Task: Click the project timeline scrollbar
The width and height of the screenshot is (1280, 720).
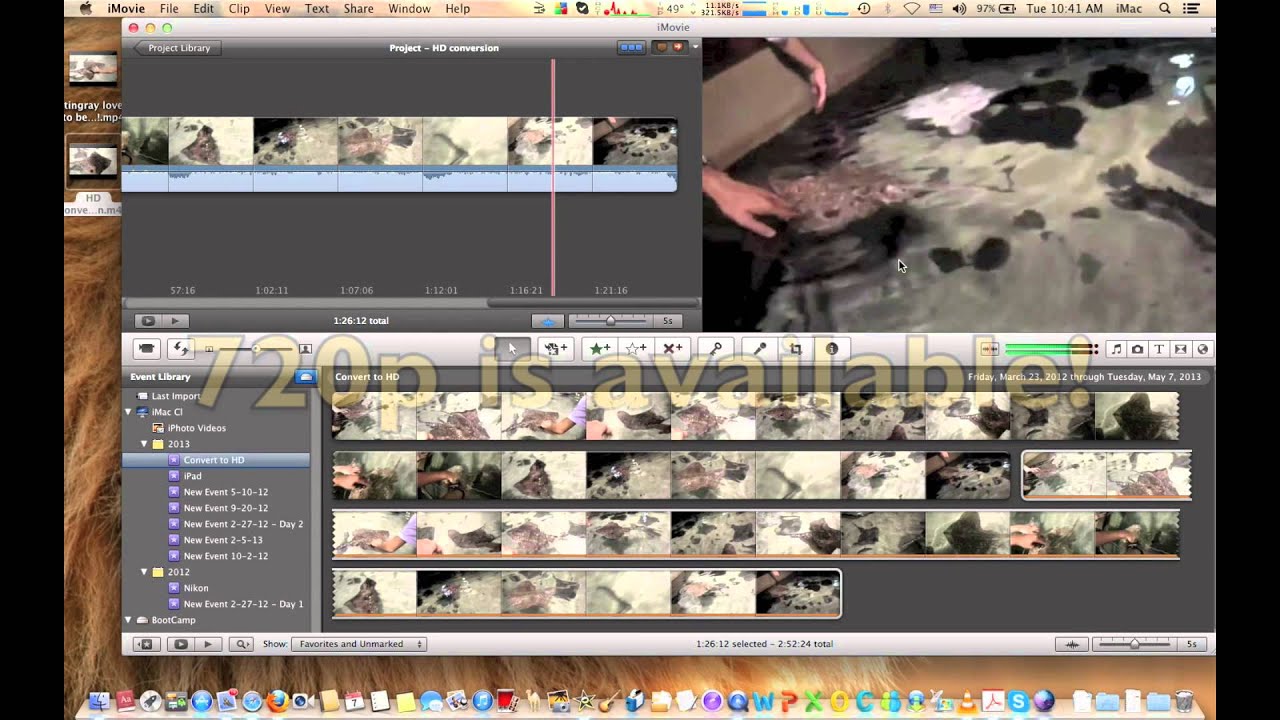Action: point(592,303)
